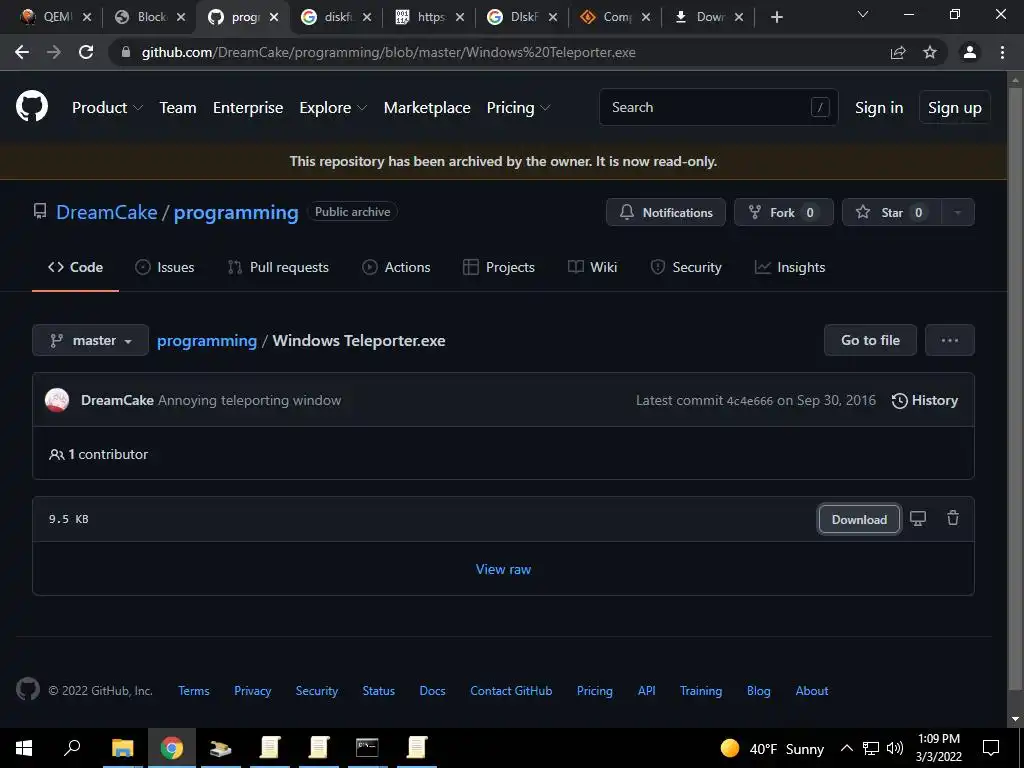
Task: Open the Projects tab
Action: tap(499, 267)
